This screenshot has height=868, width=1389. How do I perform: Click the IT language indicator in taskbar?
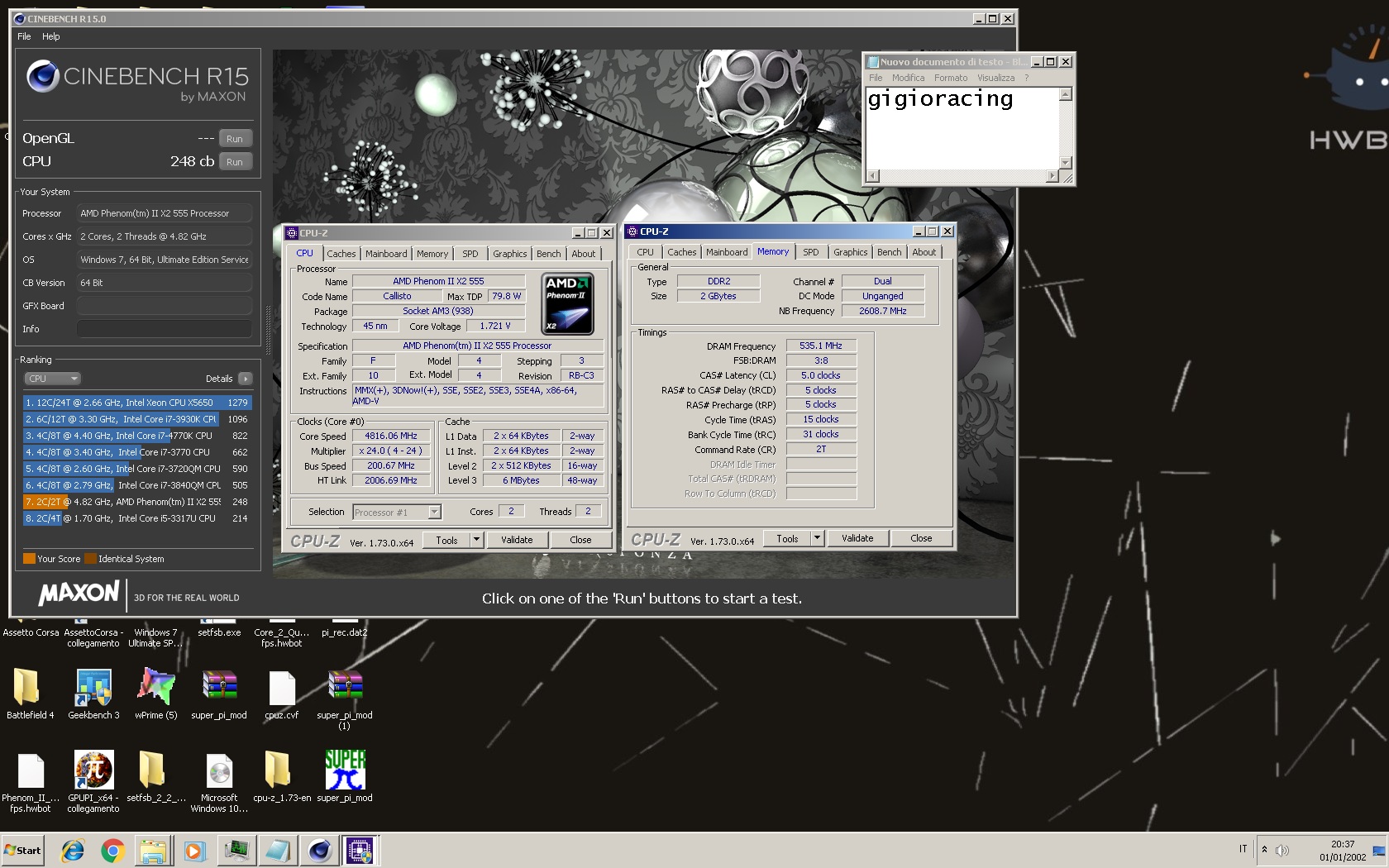[x=1243, y=849]
